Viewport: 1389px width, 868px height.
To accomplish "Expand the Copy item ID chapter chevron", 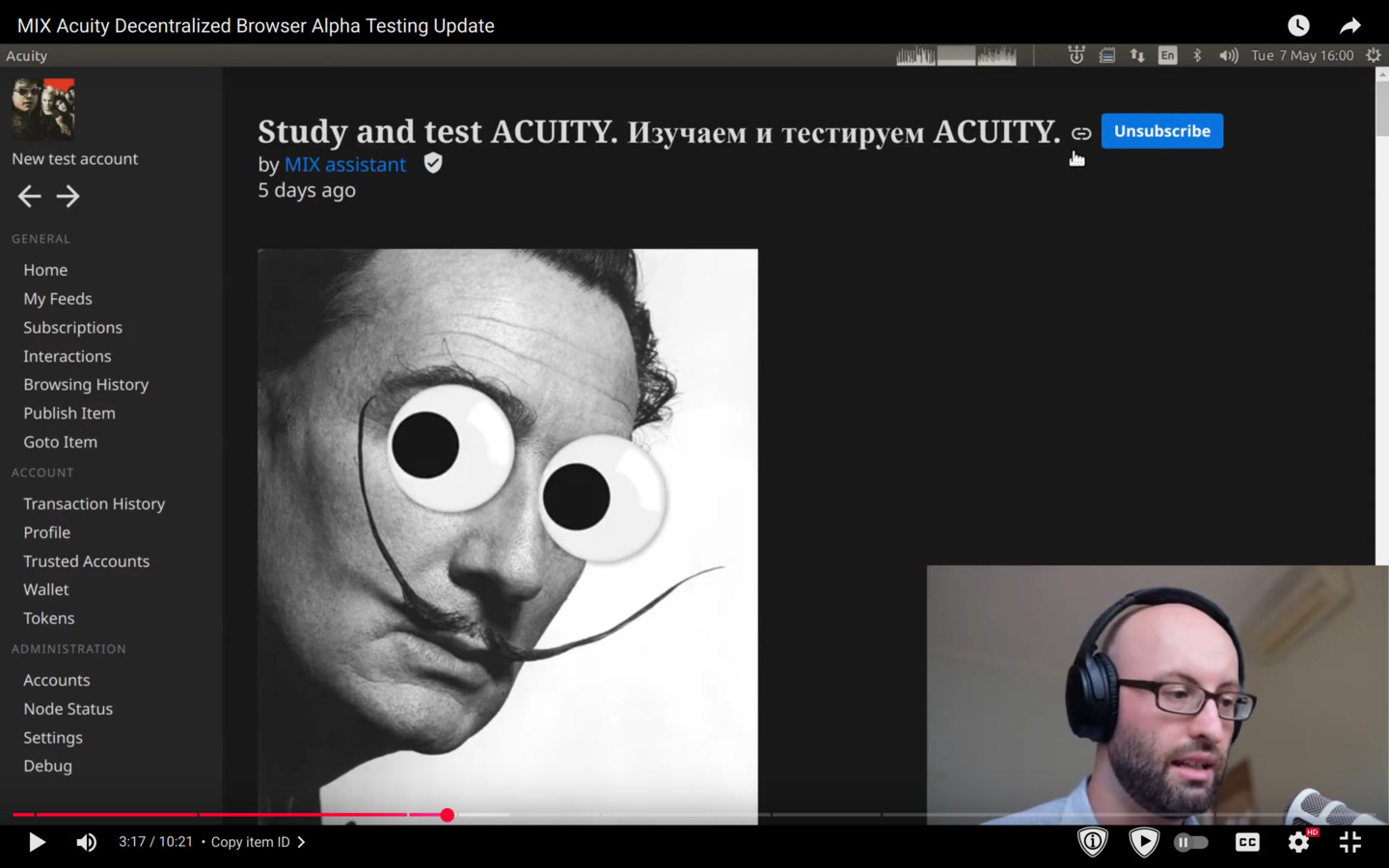I will (302, 842).
